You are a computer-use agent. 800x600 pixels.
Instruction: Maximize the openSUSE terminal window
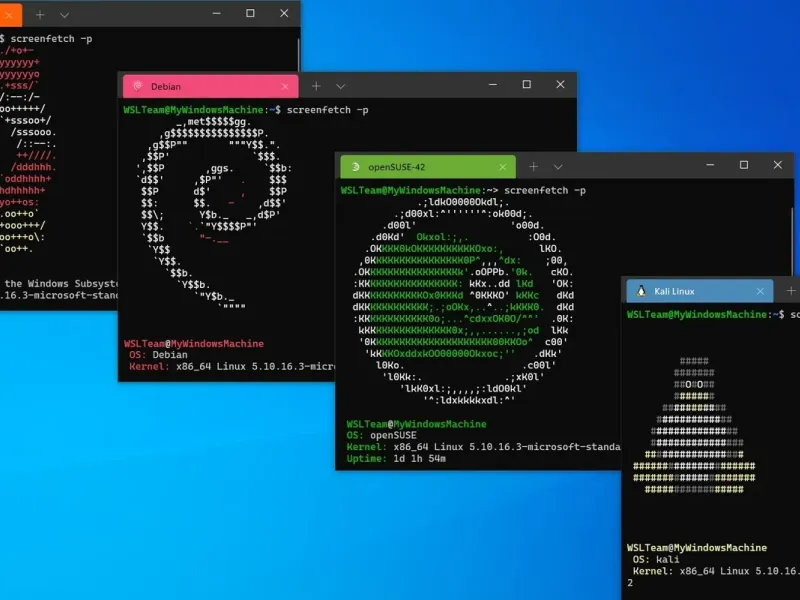pos(744,165)
